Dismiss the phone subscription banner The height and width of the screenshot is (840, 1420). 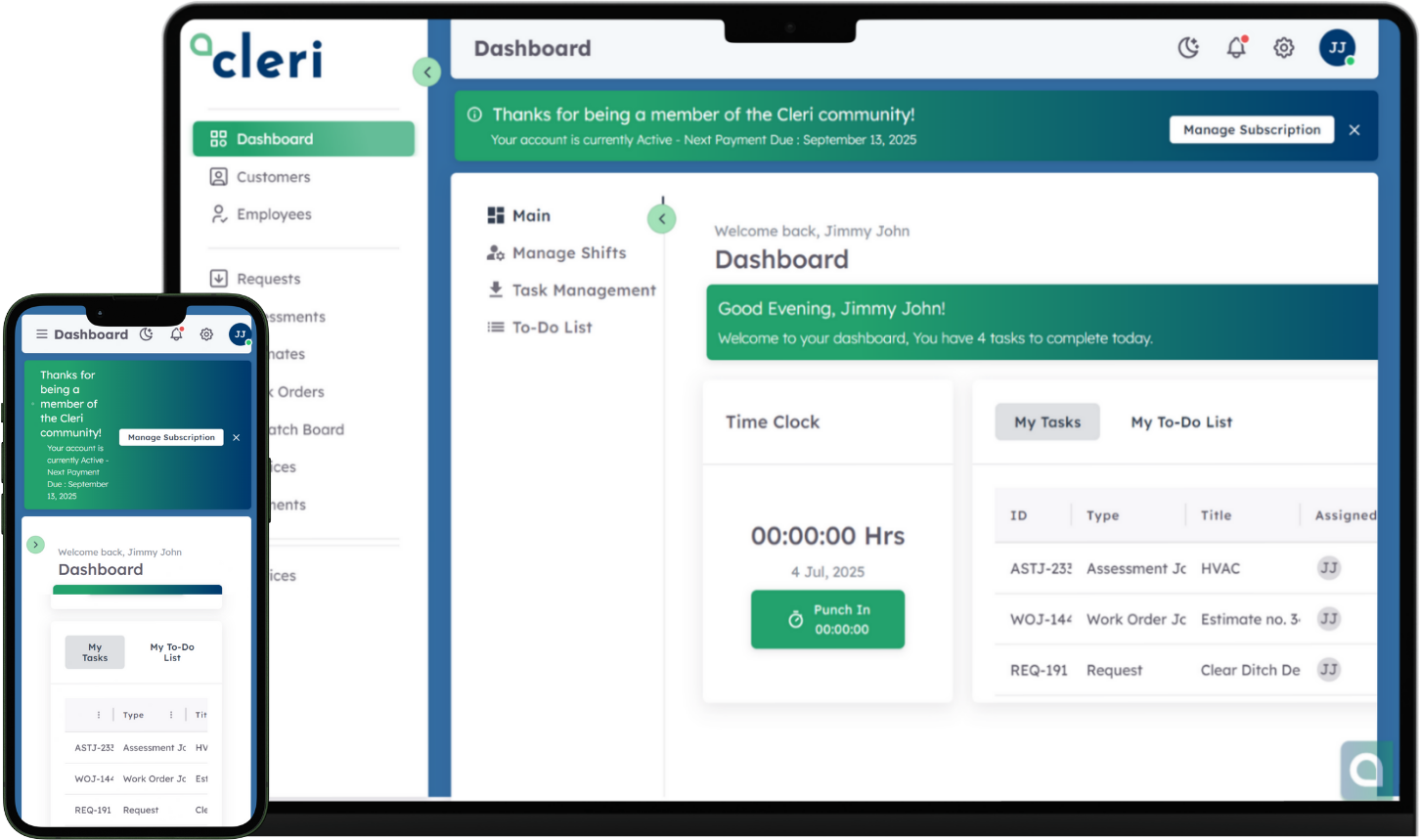237,437
